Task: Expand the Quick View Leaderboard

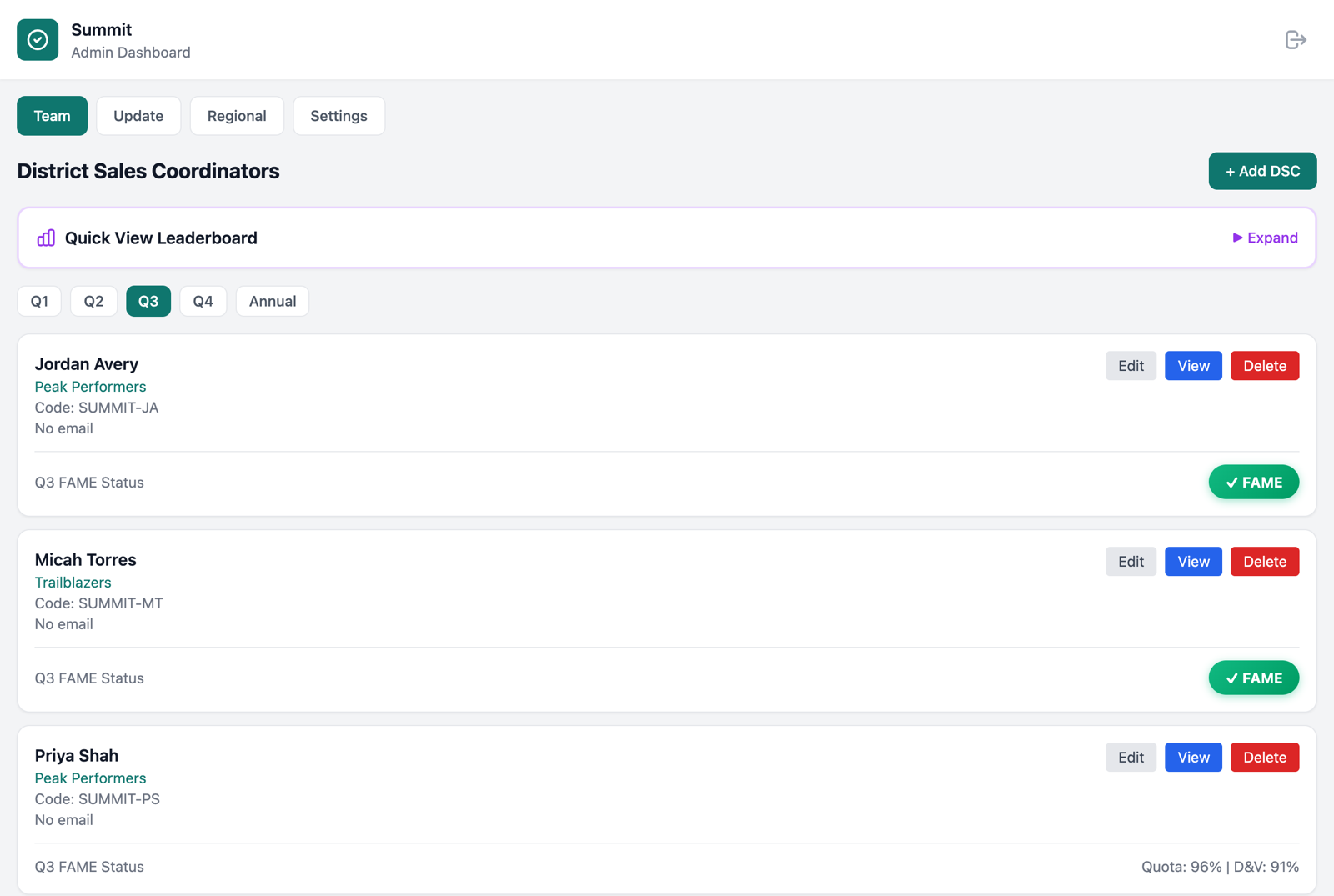Action: [1265, 238]
